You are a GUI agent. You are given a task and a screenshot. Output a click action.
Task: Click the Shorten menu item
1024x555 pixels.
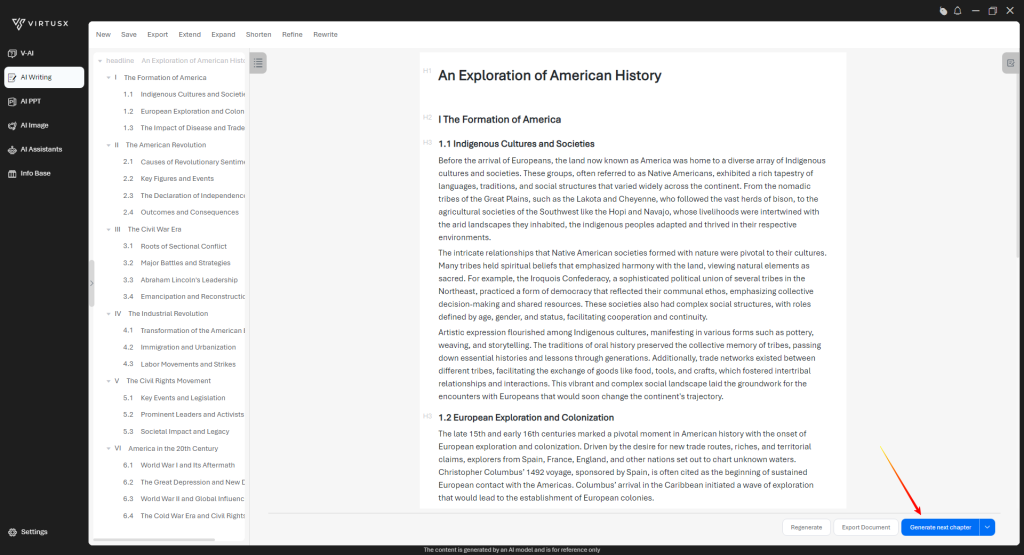tap(259, 35)
